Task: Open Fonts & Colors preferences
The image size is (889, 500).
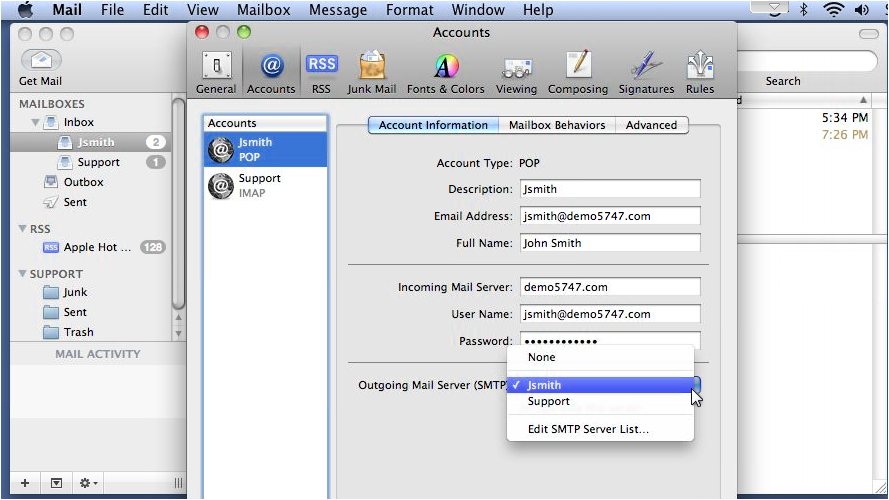Action: (446, 73)
